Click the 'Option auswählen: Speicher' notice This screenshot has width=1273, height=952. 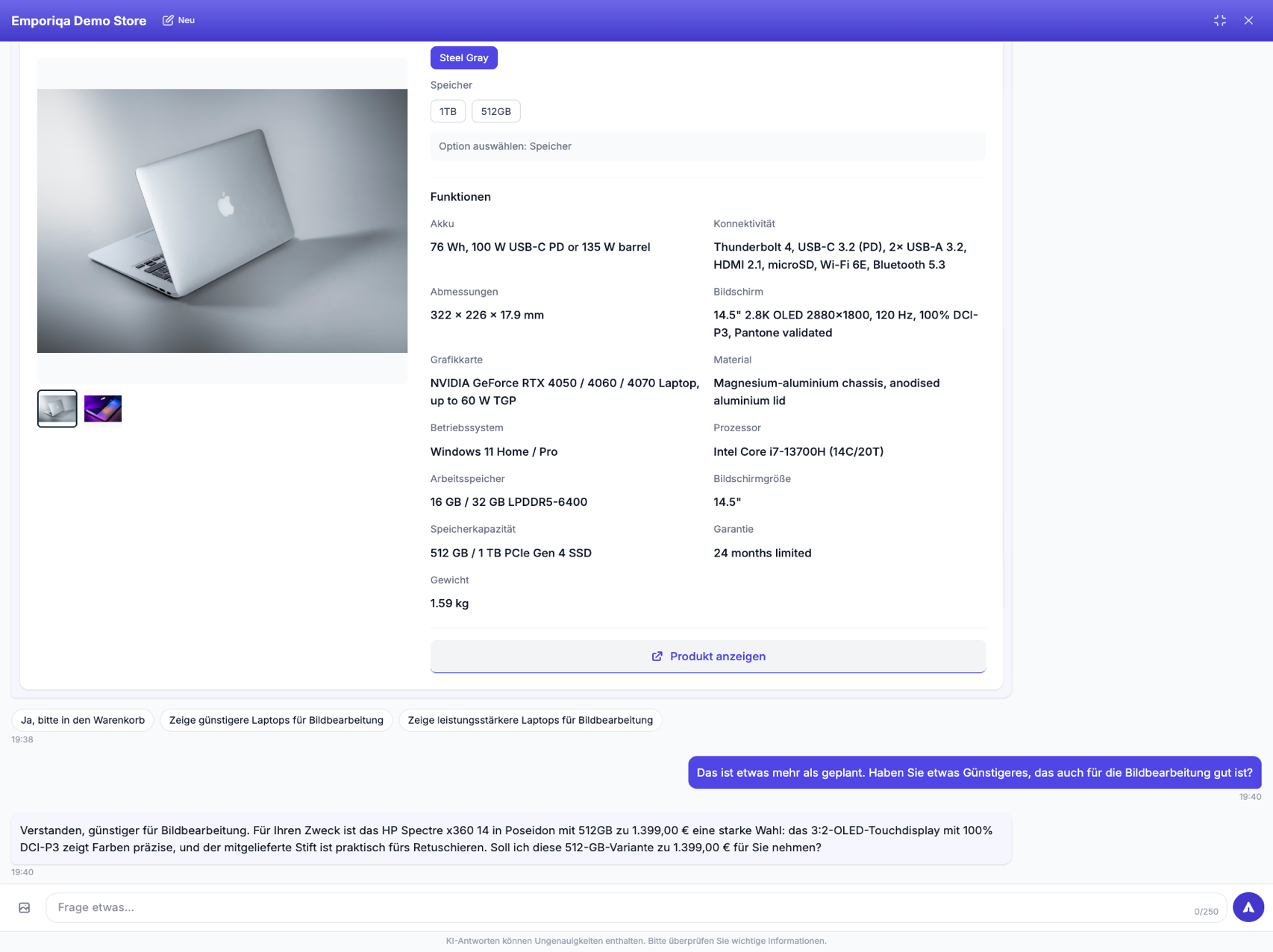(x=707, y=146)
